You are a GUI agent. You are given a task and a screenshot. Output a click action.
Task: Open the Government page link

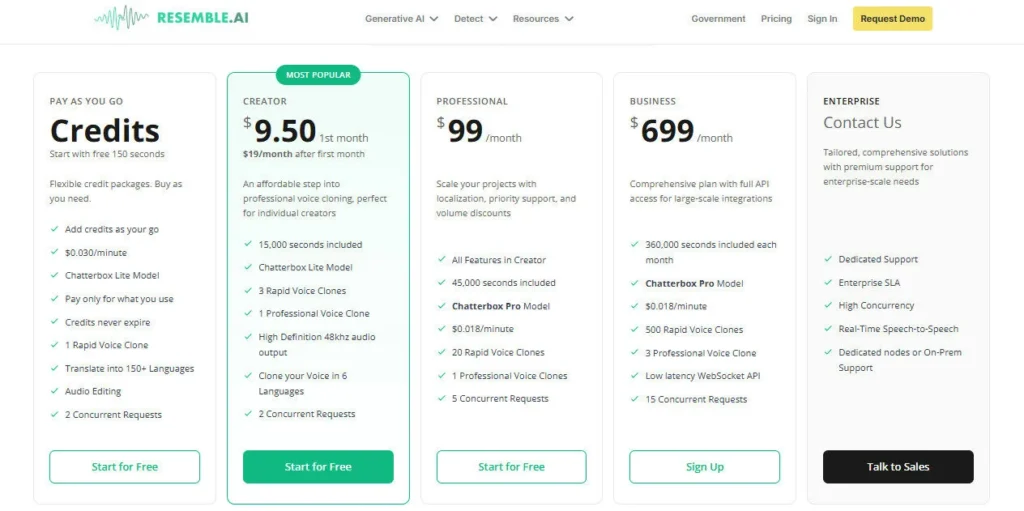(x=718, y=19)
